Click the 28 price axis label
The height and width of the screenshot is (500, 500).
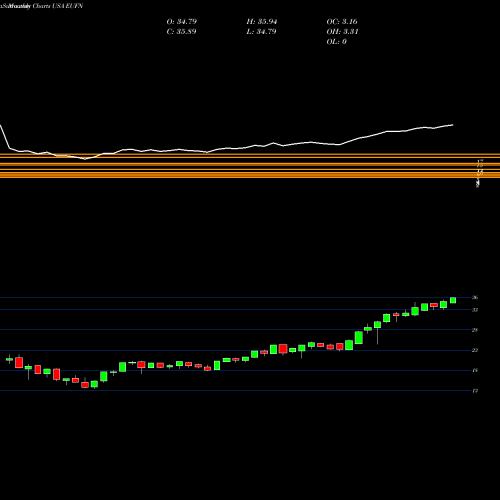point(475,330)
